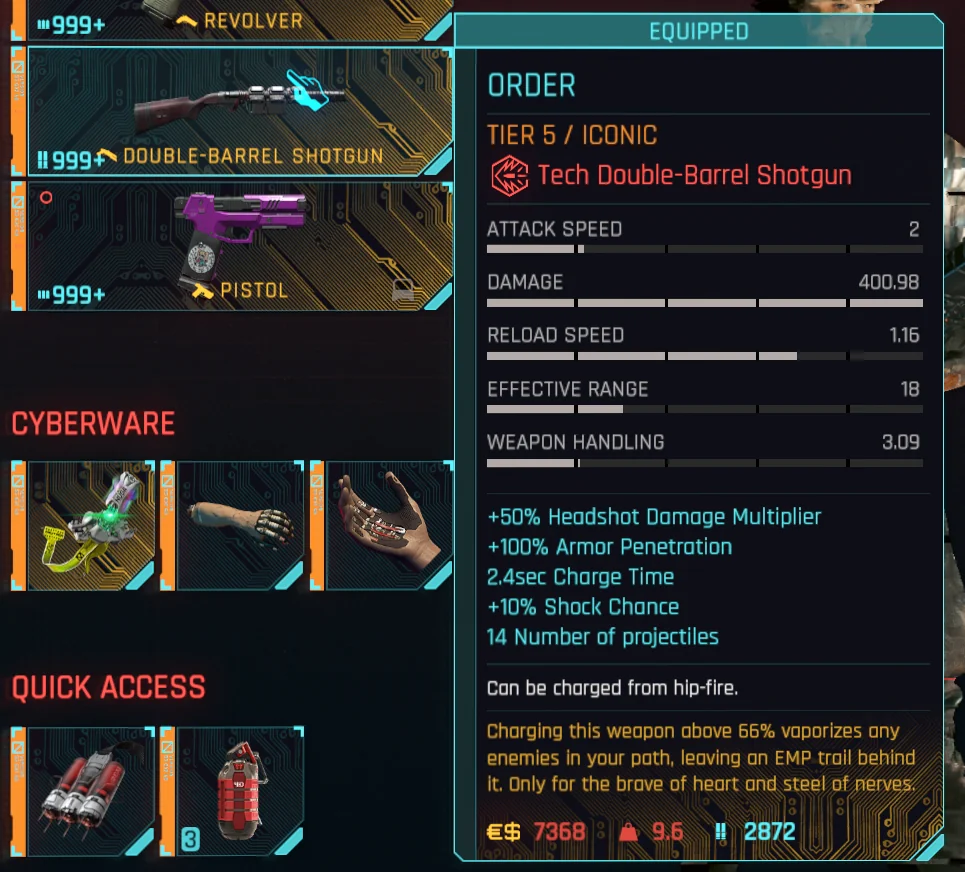Image resolution: width=965 pixels, height=872 pixels.
Task: Click the Damage stat bar
Action: point(705,303)
